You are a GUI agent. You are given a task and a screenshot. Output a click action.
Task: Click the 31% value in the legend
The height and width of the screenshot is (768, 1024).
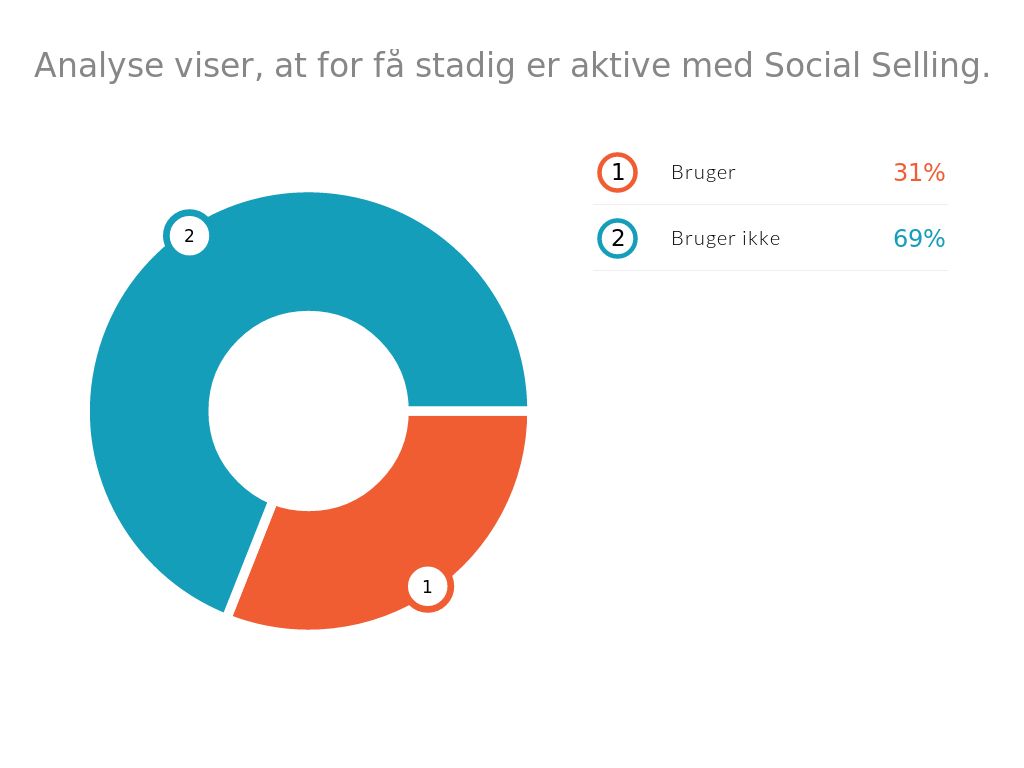coord(918,172)
